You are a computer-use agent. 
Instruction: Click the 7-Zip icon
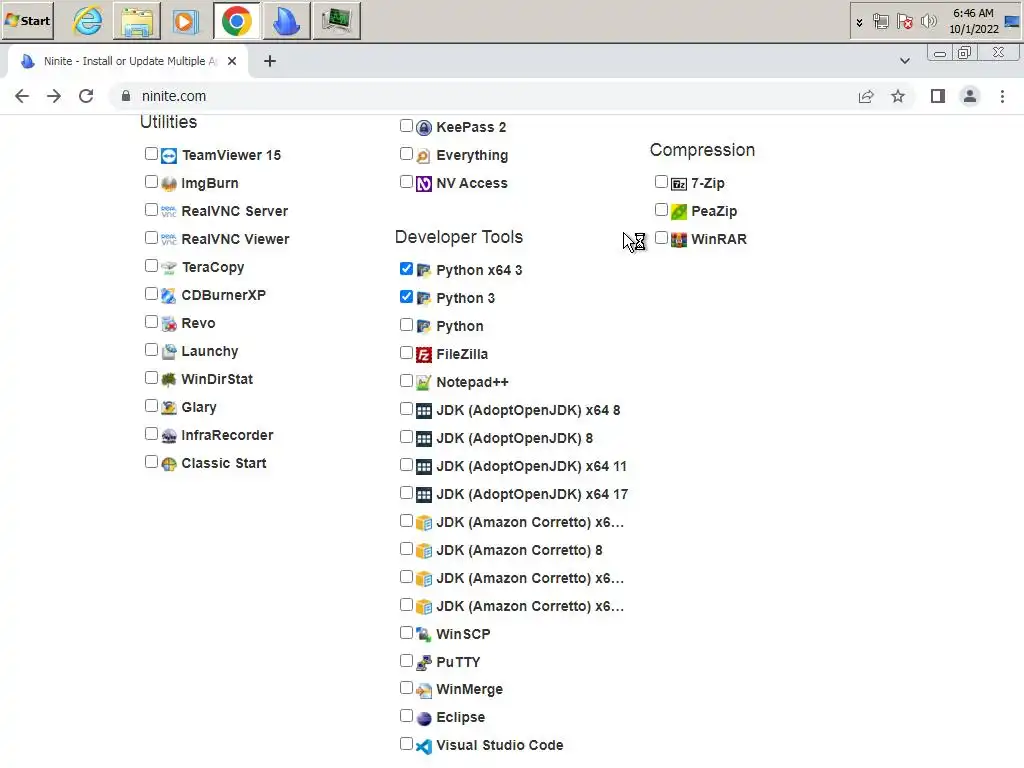679,184
